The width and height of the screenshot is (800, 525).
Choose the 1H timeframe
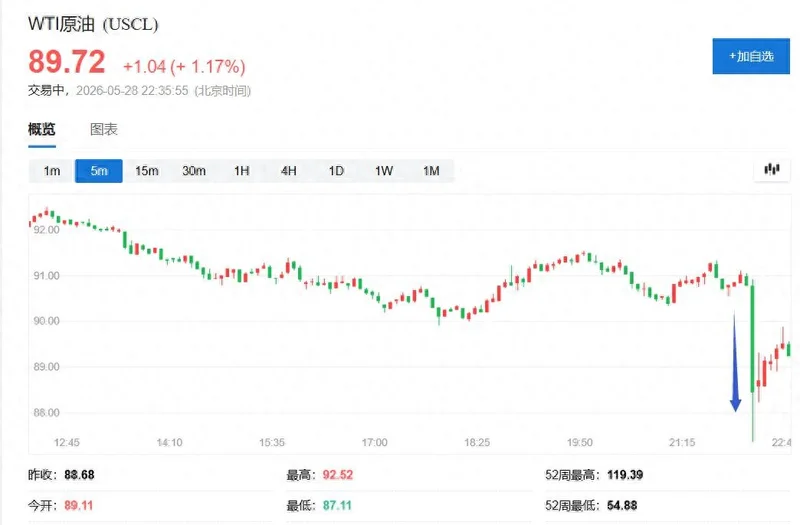point(241,171)
